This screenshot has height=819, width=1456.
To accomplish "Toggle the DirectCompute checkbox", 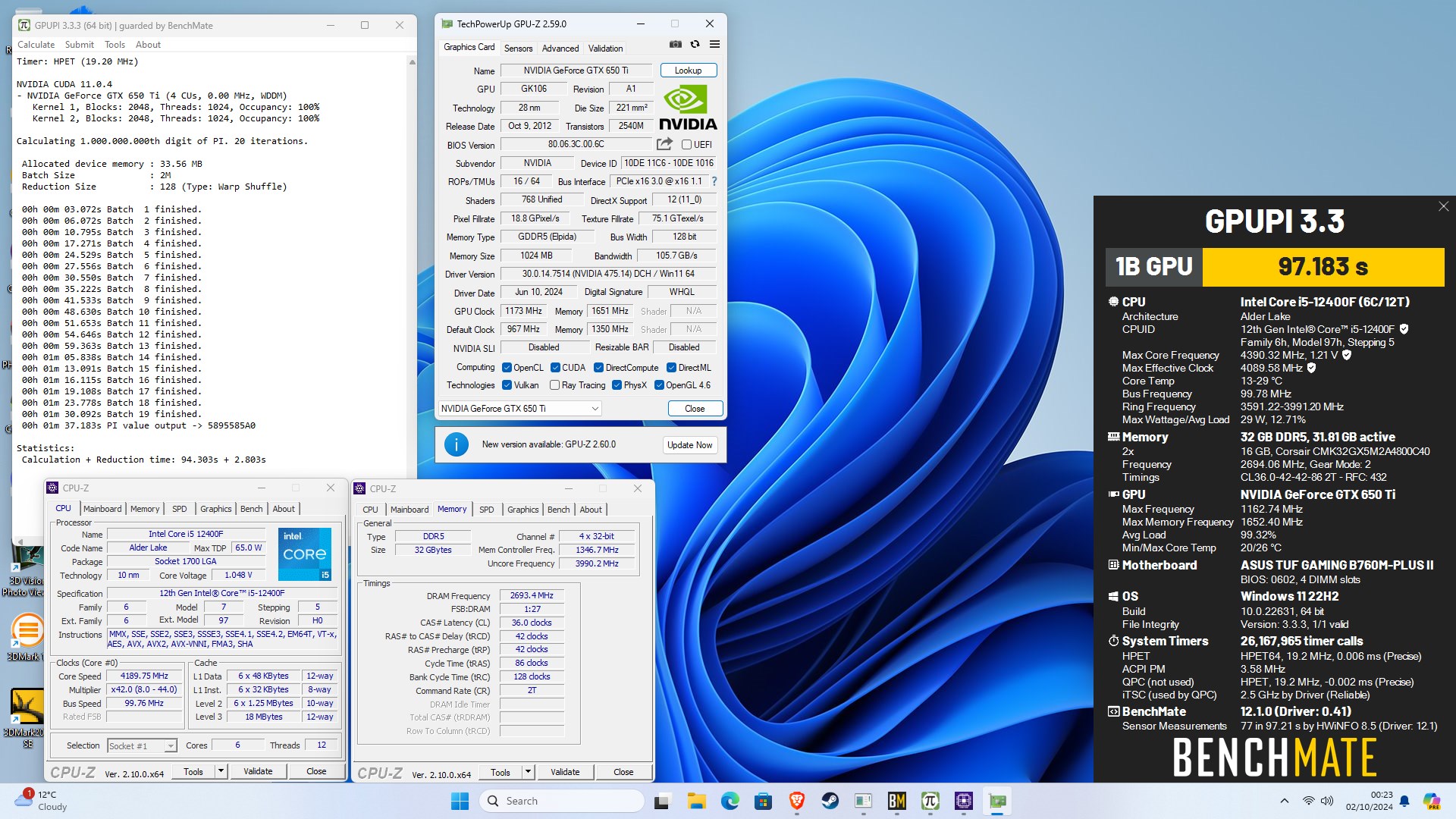I will 598,368.
